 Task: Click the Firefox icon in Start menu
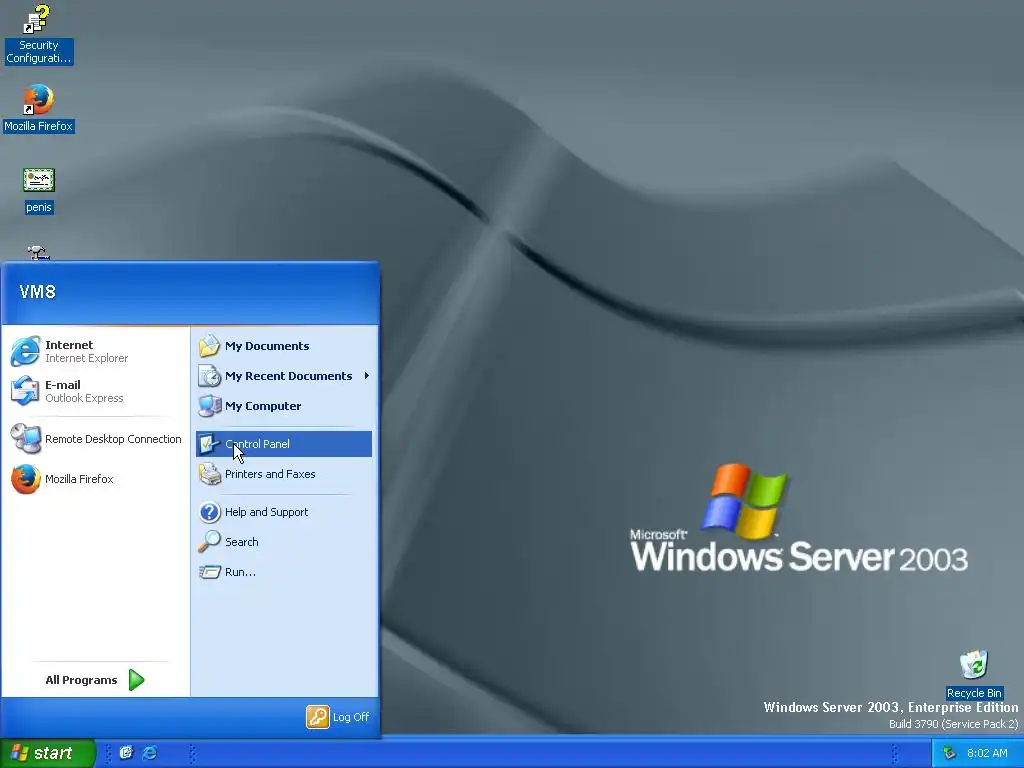pyautogui.click(x=25, y=479)
